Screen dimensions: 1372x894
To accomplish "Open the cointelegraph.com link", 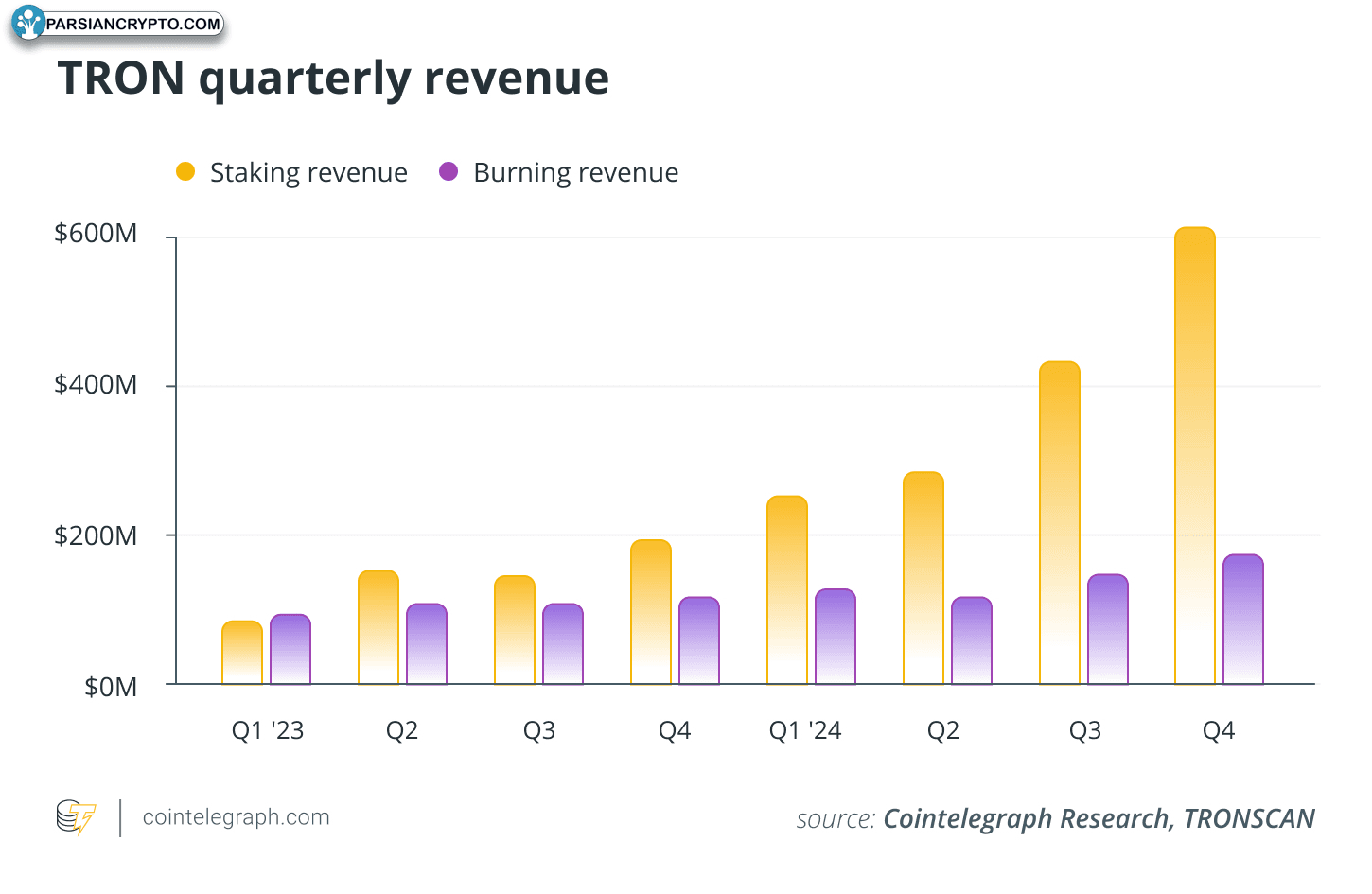I will (x=236, y=817).
